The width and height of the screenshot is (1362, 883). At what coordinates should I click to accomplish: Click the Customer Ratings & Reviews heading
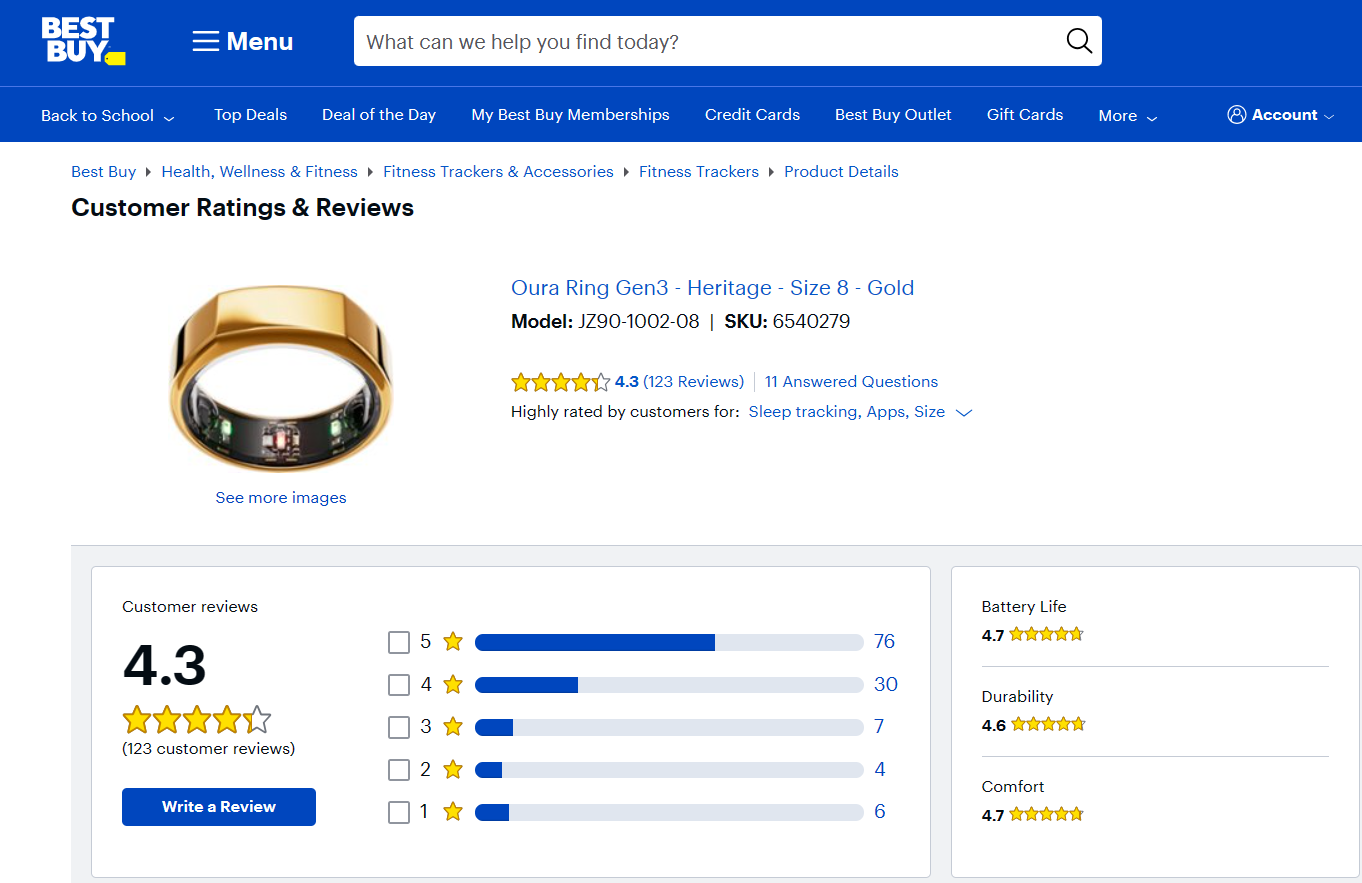(x=243, y=208)
